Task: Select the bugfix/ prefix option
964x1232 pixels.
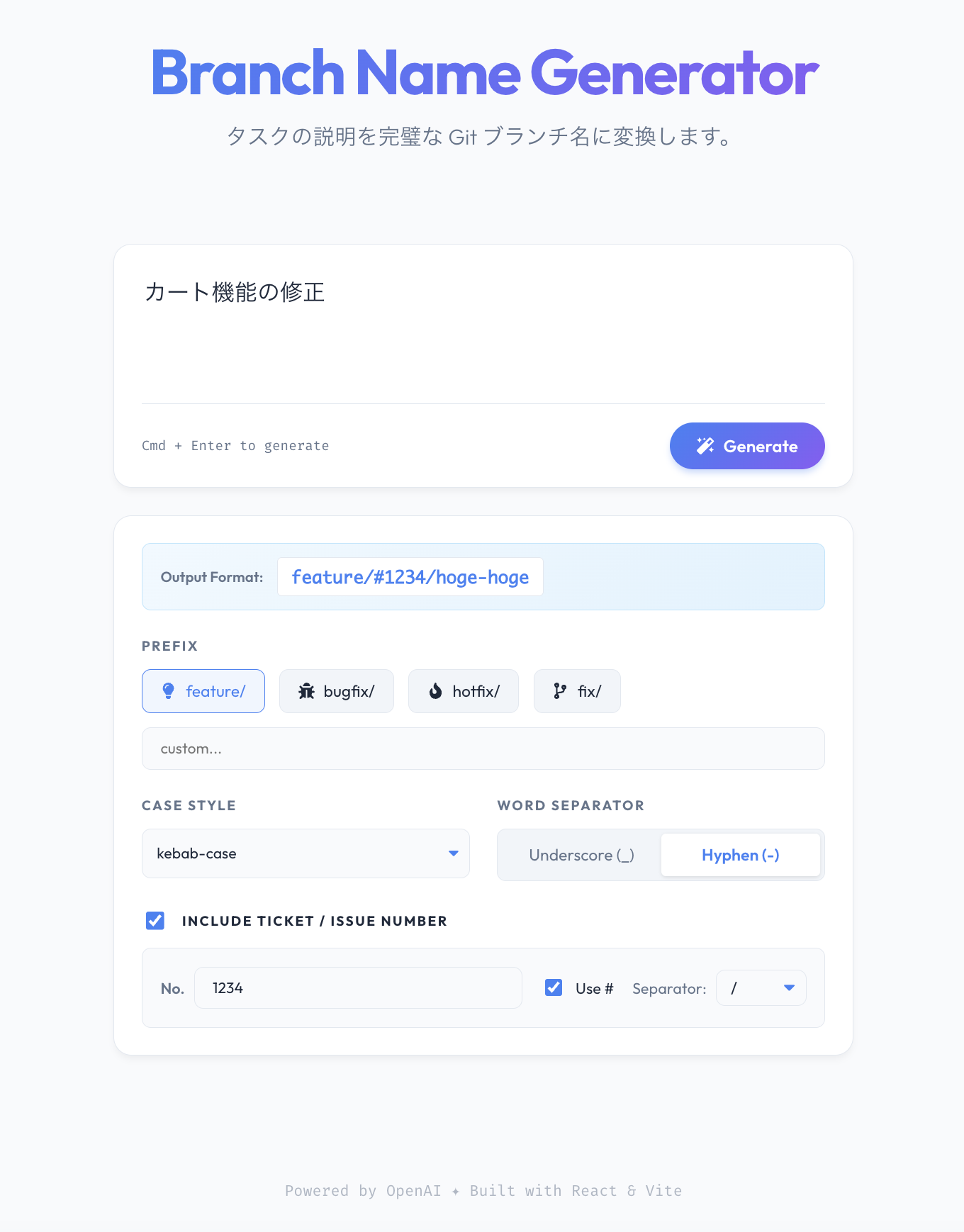Action: click(x=337, y=691)
